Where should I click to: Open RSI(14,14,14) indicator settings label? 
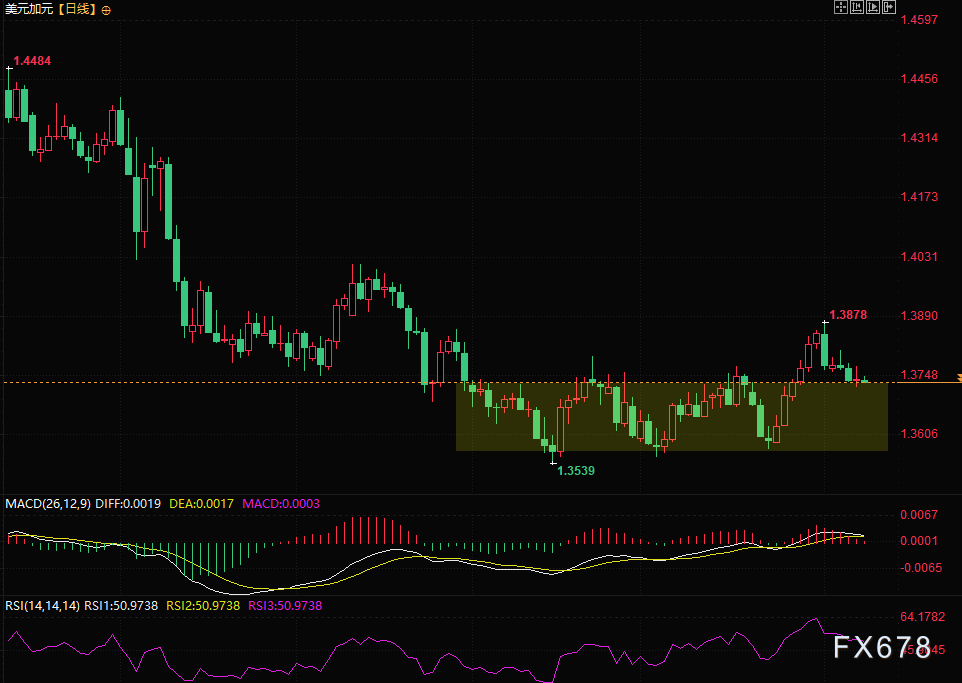coord(41,605)
